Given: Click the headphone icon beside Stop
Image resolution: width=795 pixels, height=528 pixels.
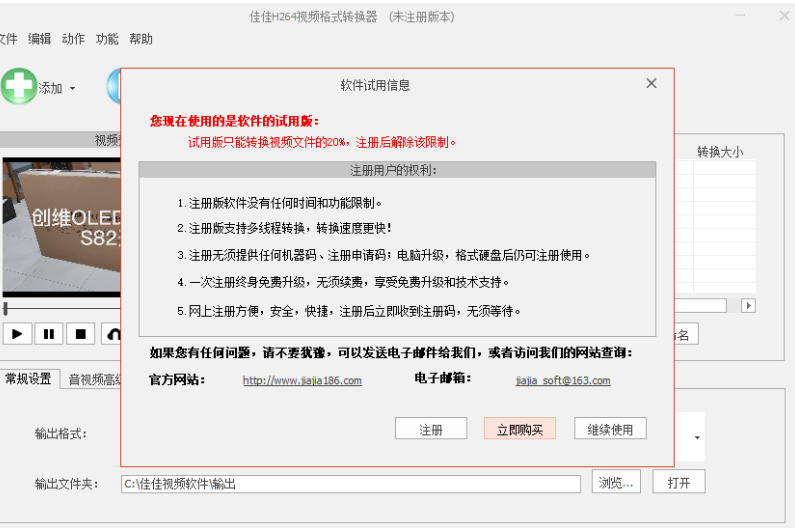Looking at the screenshot, I should [112, 334].
